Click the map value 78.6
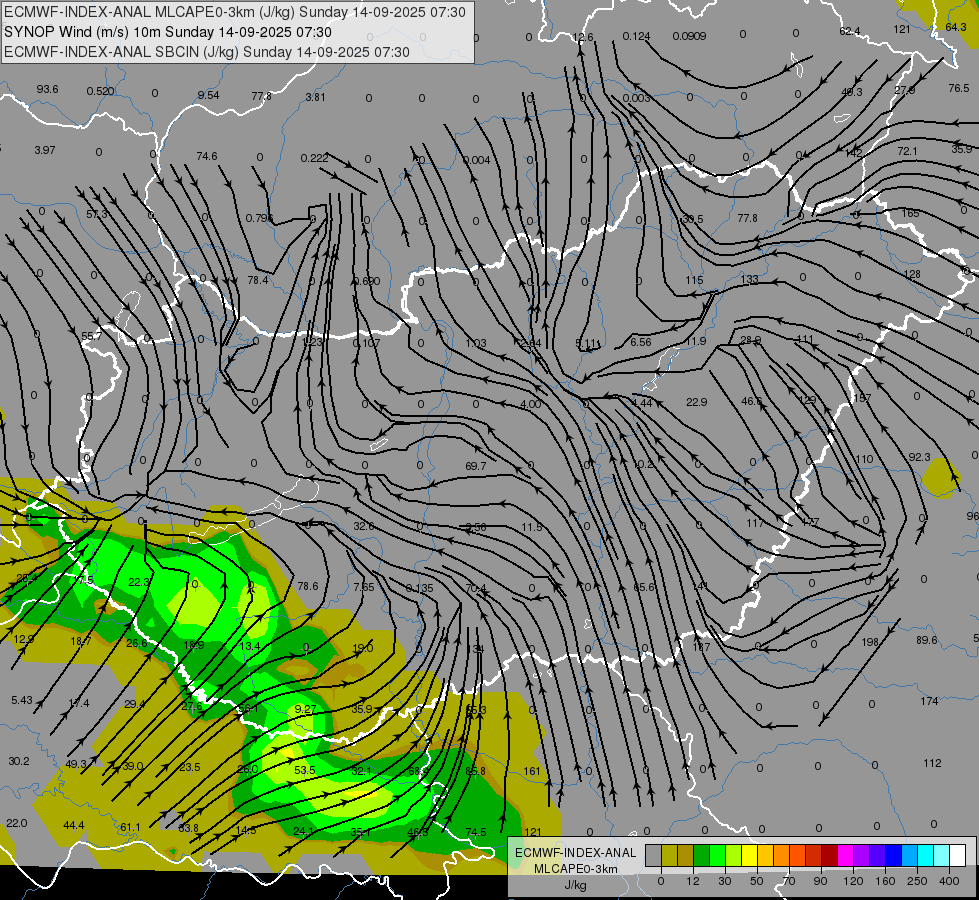This screenshot has height=900, width=979. (308, 586)
